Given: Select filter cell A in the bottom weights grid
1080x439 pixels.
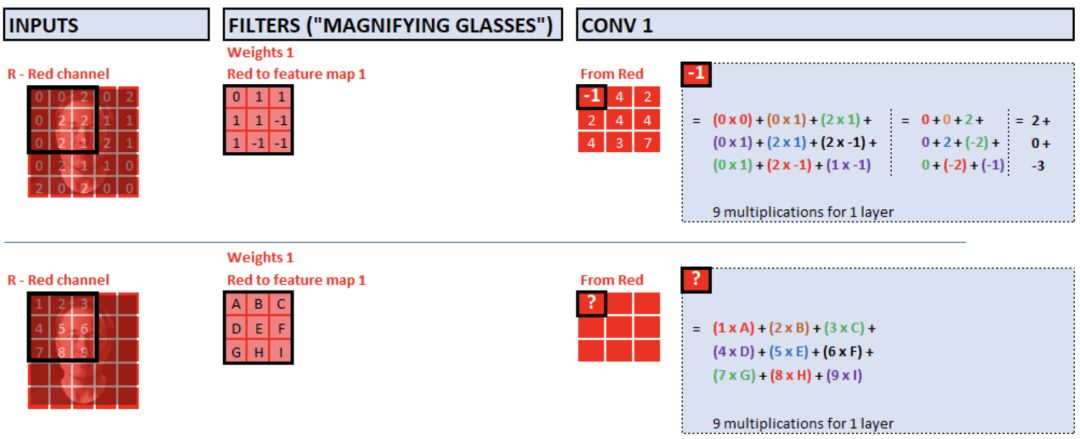Looking at the screenshot, I should [236, 304].
